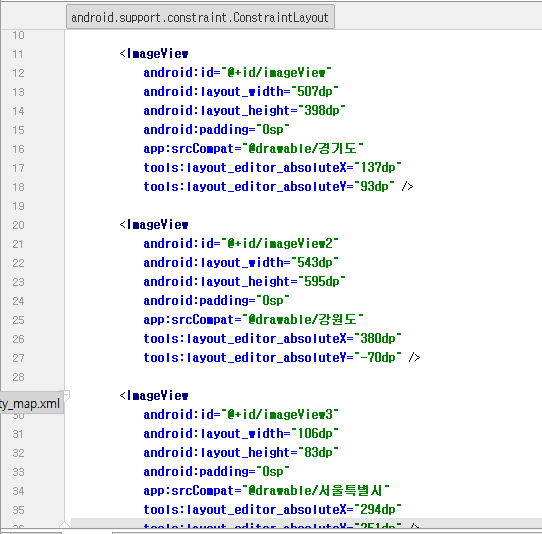Click android:id="@+id/imageView" attribute line
542x534 pixels.
[x=237, y=73]
